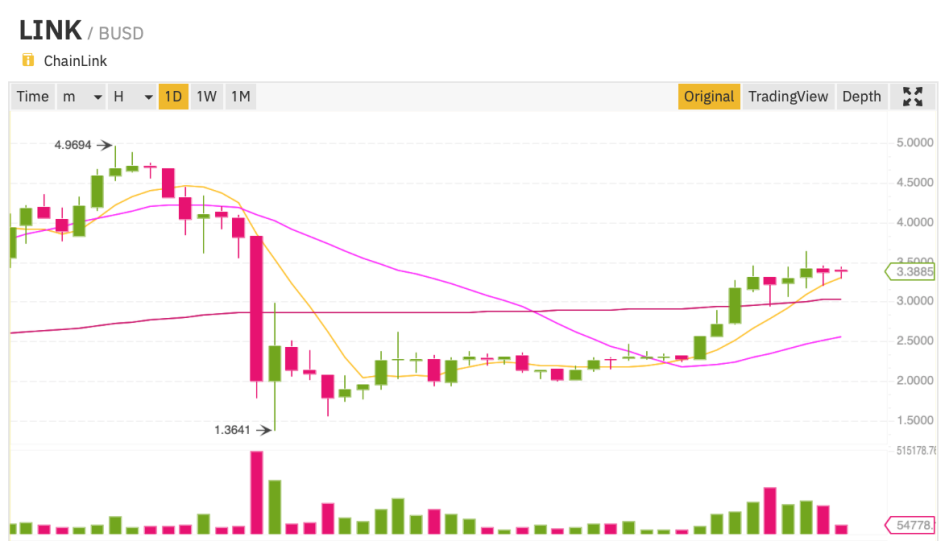Click the current volume tag 54778
Image resolution: width=945 pixels, height=541 pixels.
(911, 525)
